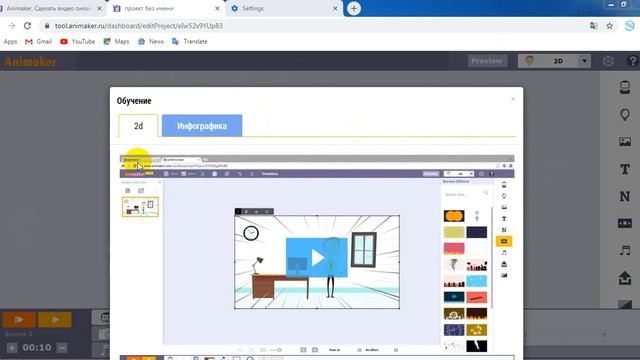Close the Обучение tutorial dialog

(x=513, y=99)
